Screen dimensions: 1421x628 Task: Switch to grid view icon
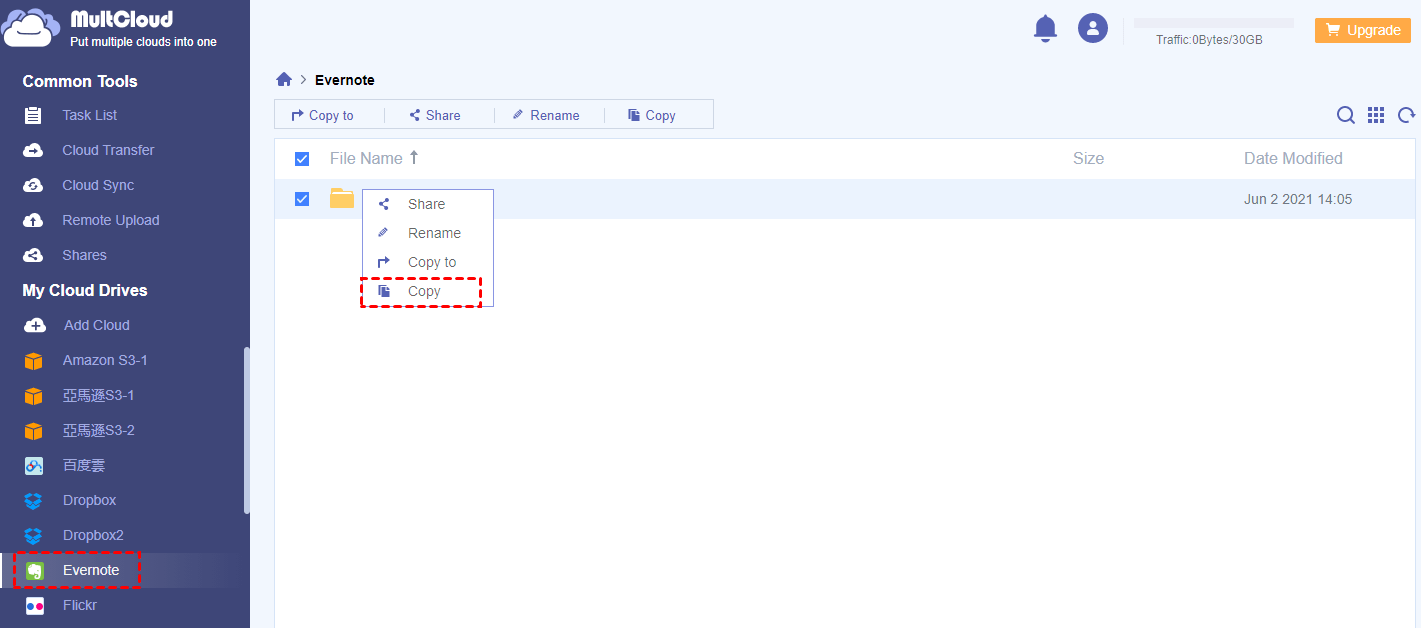(1376, 115)
